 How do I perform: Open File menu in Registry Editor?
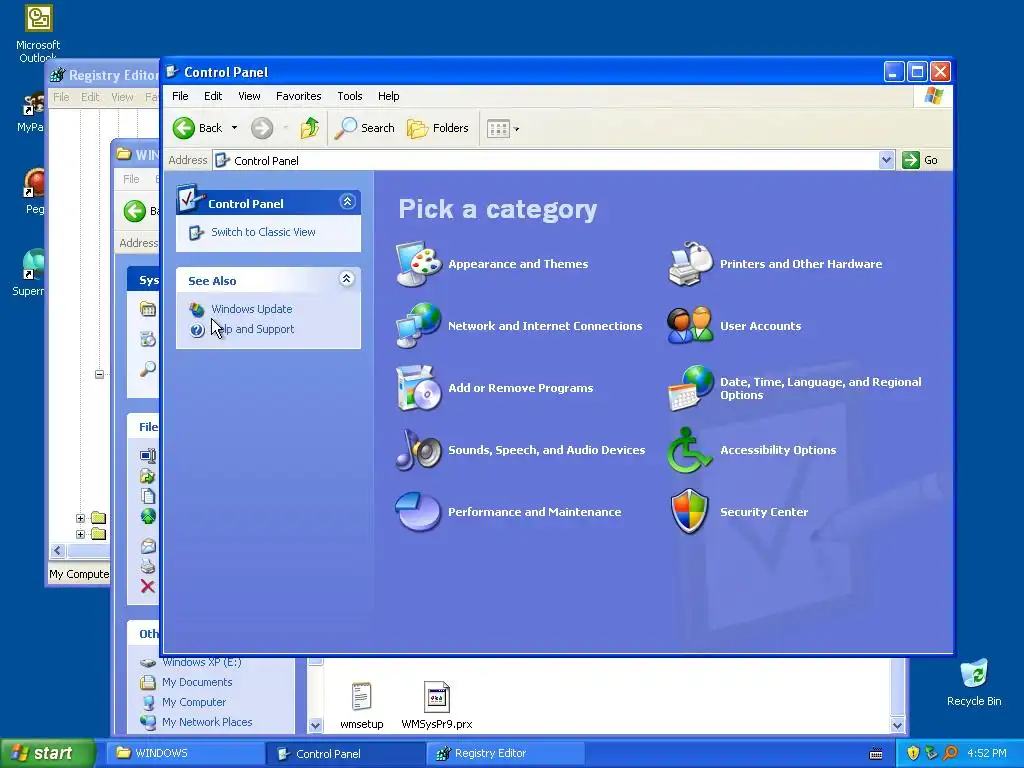click(x=61, y=97)
